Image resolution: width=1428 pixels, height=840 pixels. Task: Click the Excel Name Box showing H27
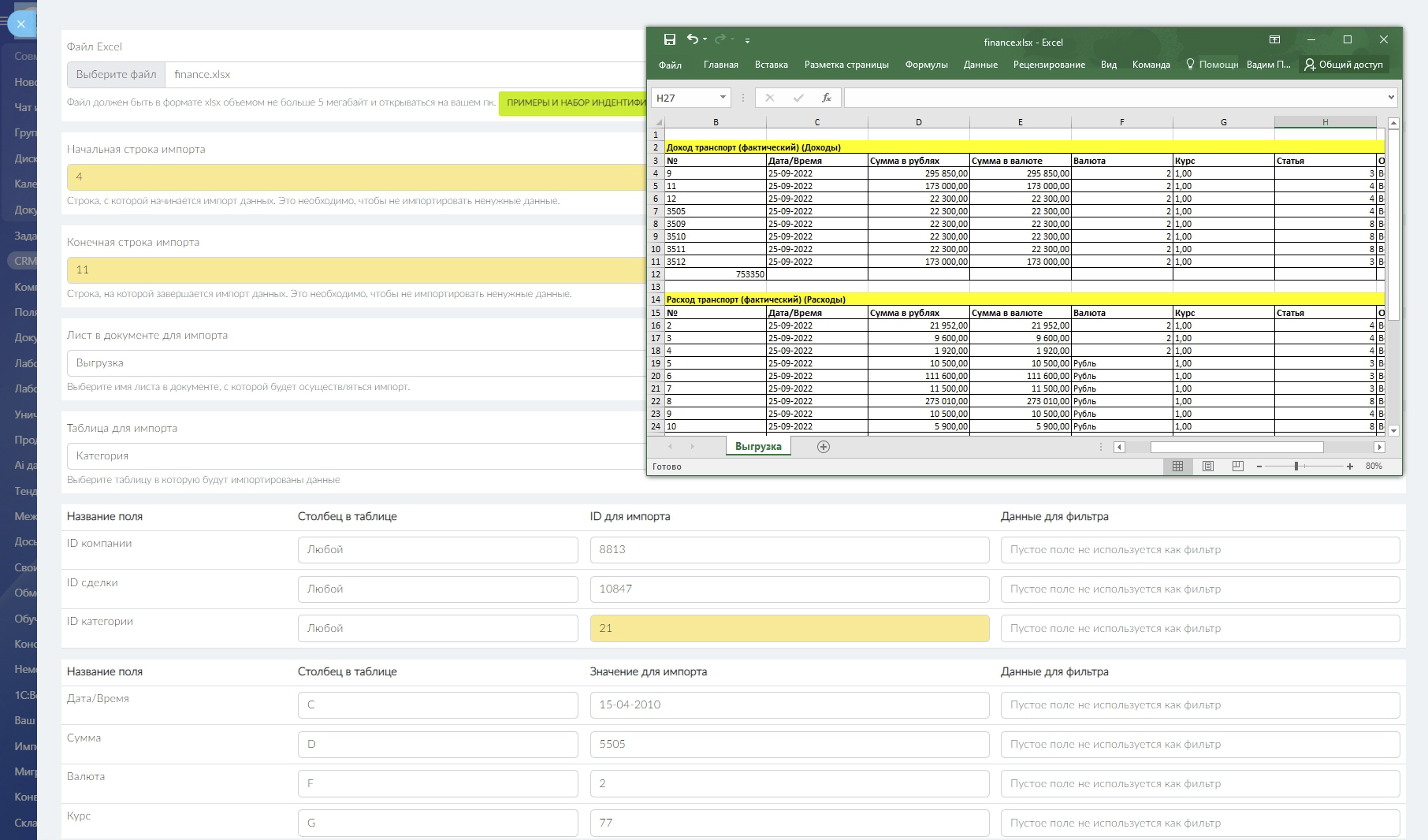tap(683, 98)
